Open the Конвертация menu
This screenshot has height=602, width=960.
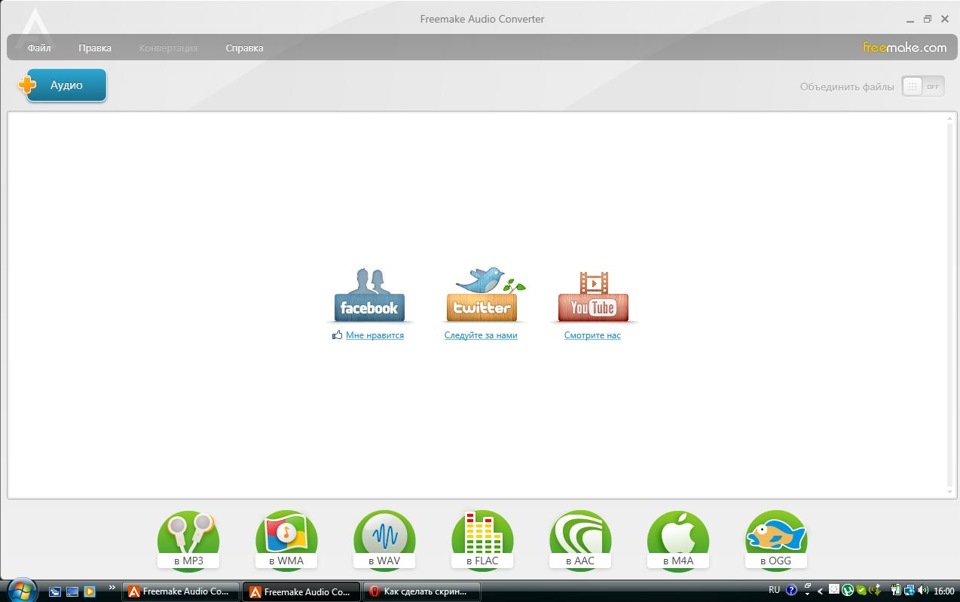coord(168,48)
